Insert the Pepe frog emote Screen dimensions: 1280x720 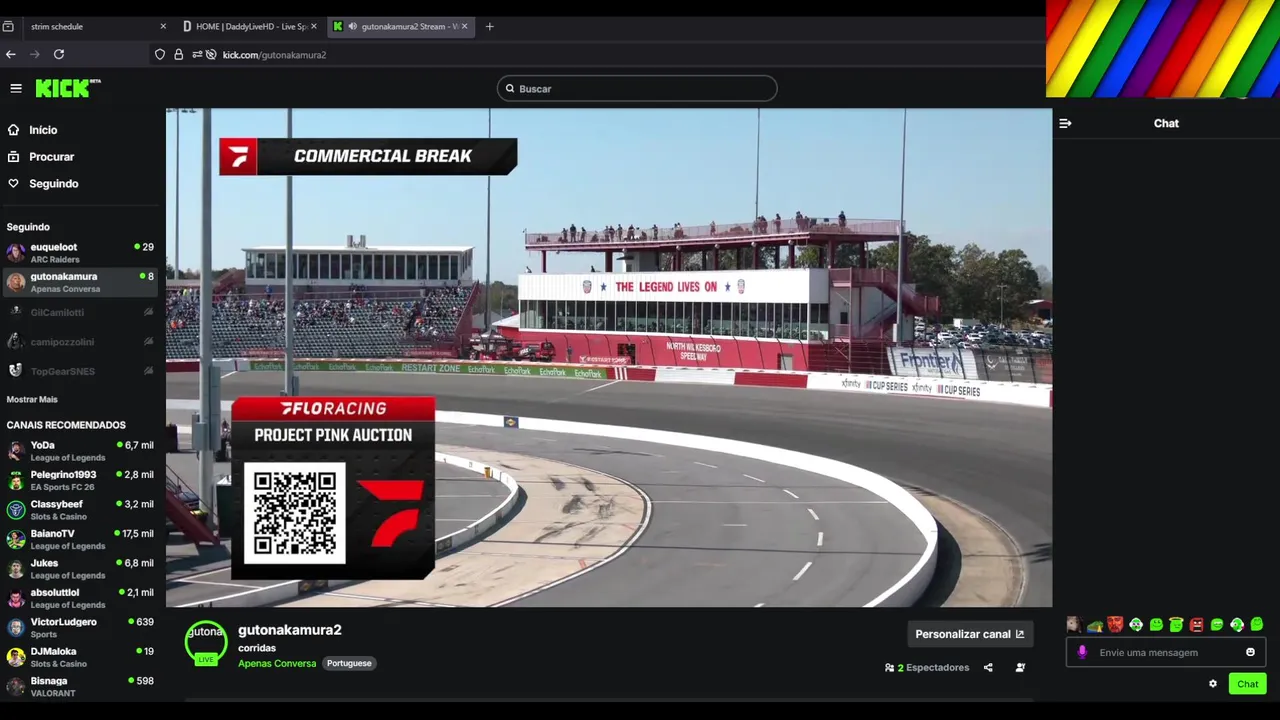point(1095,627)
